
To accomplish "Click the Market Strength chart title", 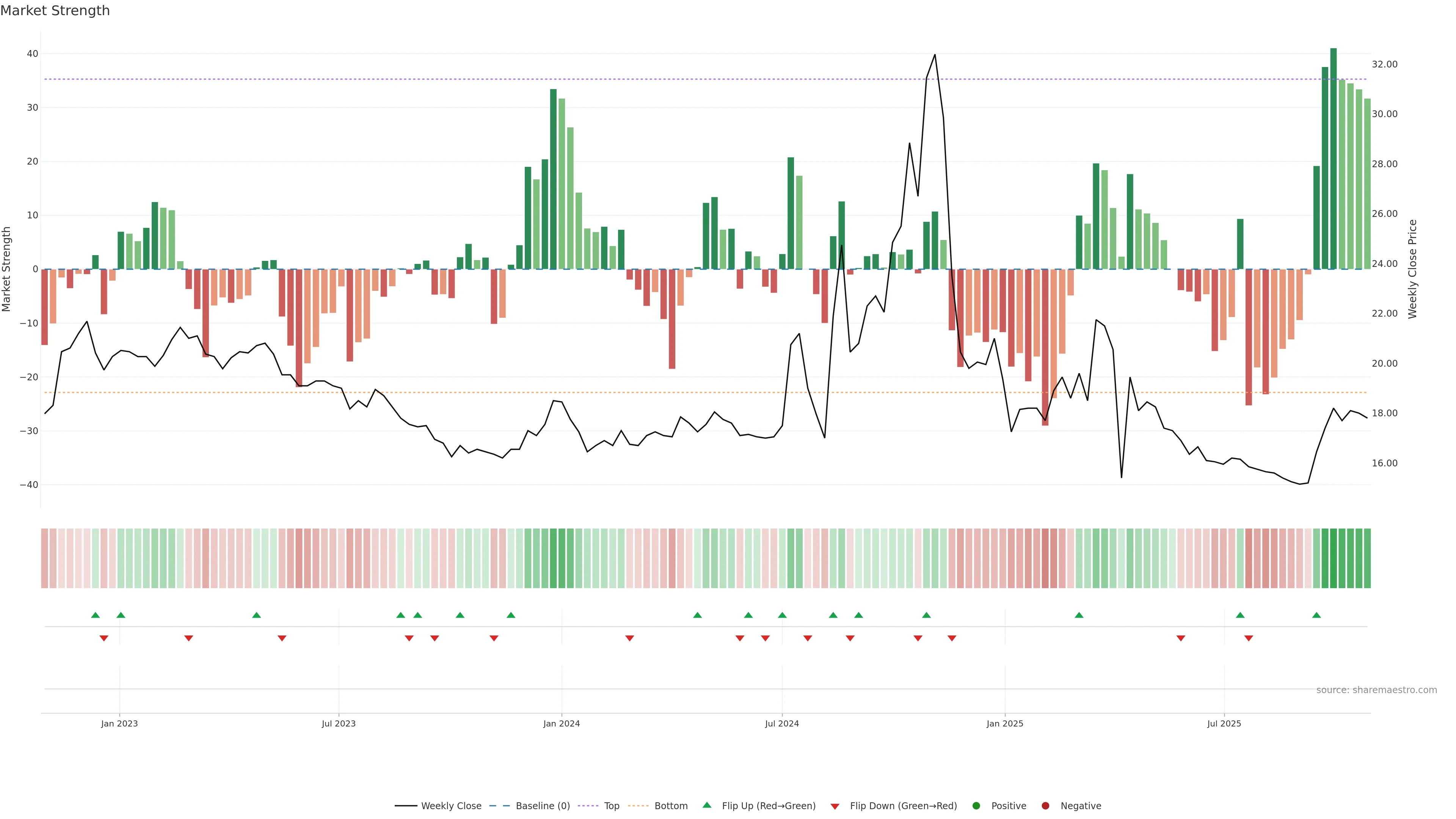I will tap(55, 11).
